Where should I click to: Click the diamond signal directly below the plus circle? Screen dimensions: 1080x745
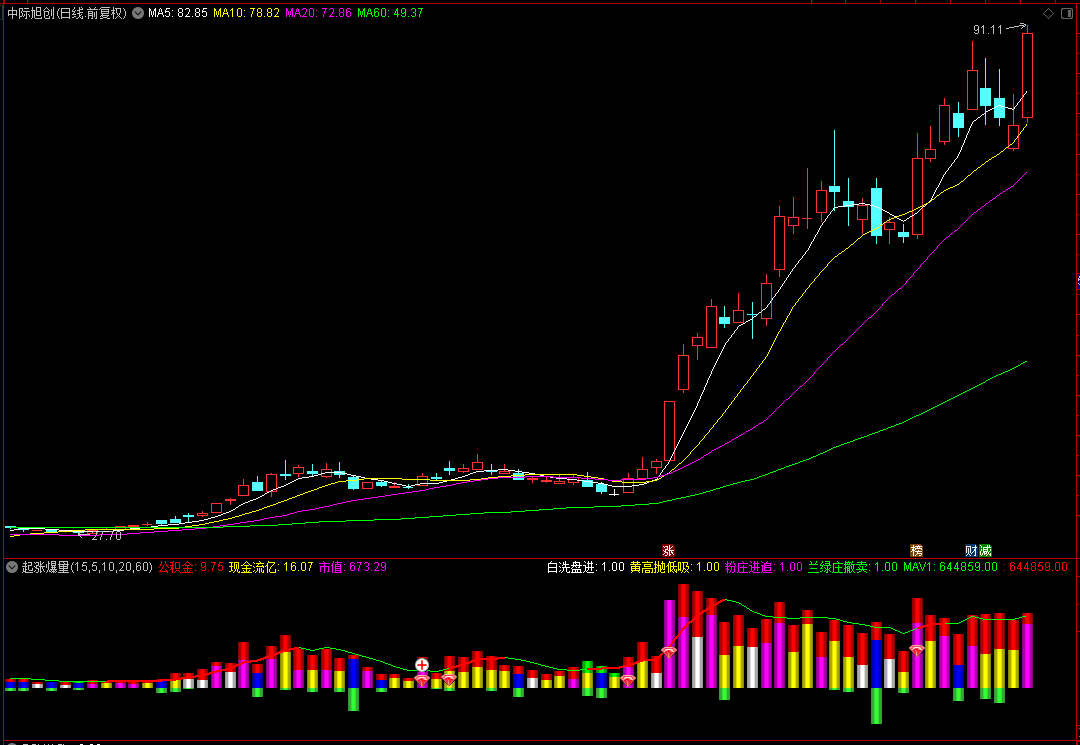[x=422, y=680]
